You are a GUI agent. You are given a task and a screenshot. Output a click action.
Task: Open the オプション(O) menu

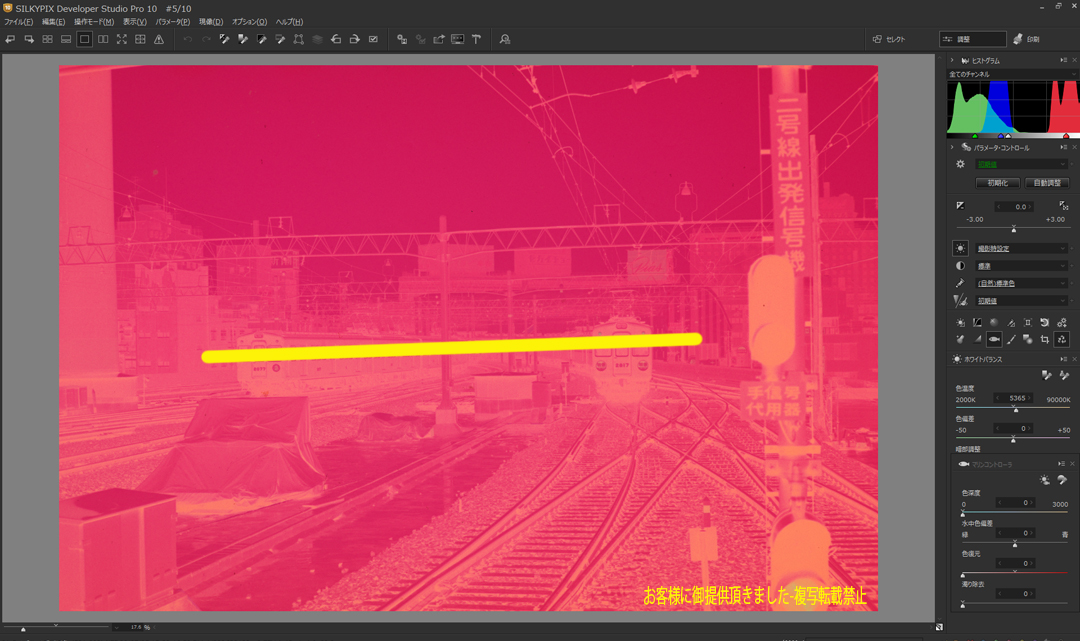[x=249, y=22]
